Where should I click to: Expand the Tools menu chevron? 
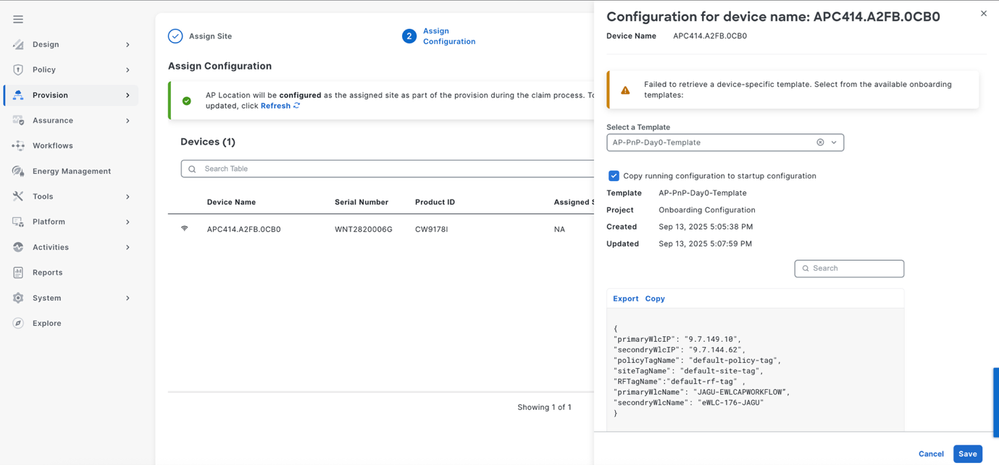127,196
